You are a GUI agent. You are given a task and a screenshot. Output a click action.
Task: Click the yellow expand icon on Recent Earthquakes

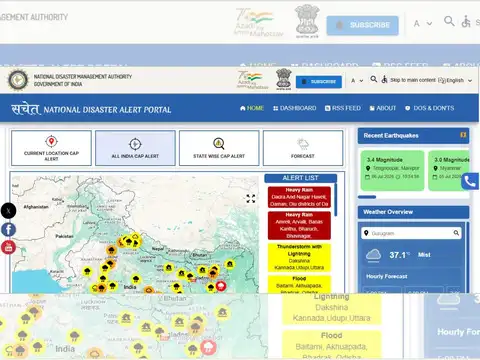tap(463, 135)
